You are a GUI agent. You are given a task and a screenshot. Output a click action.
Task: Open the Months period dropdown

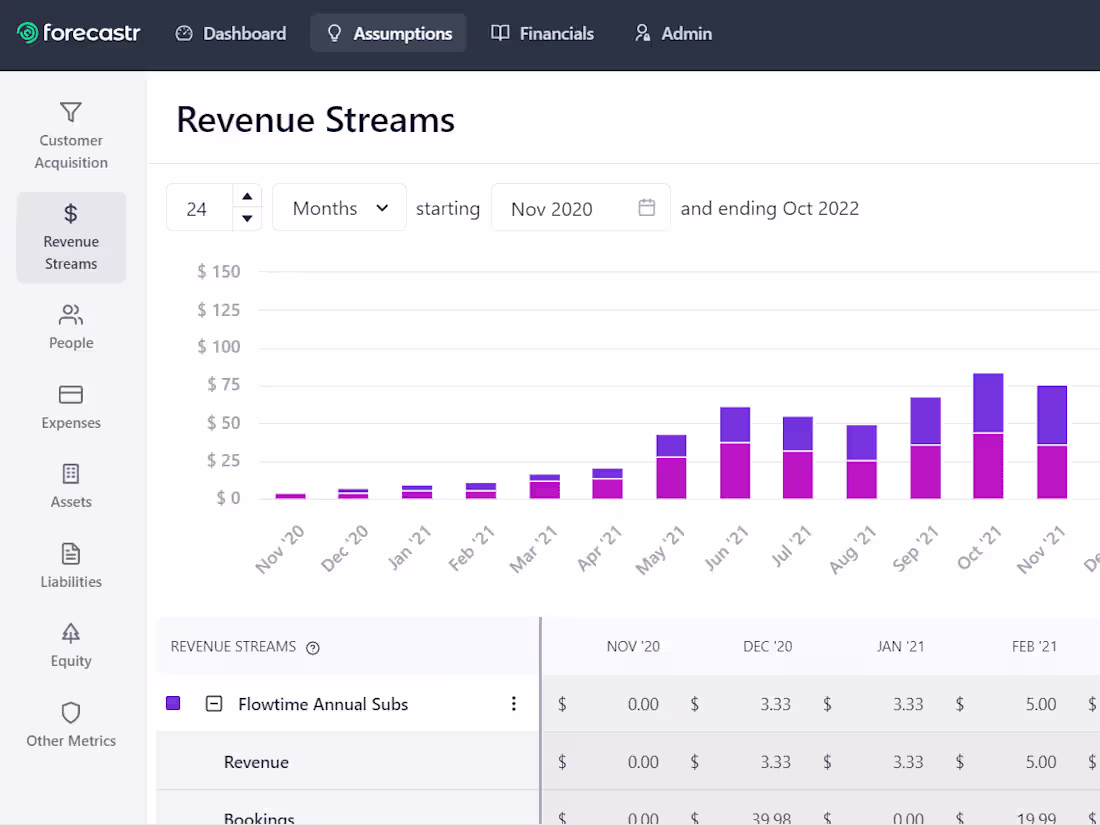point(339,208)
